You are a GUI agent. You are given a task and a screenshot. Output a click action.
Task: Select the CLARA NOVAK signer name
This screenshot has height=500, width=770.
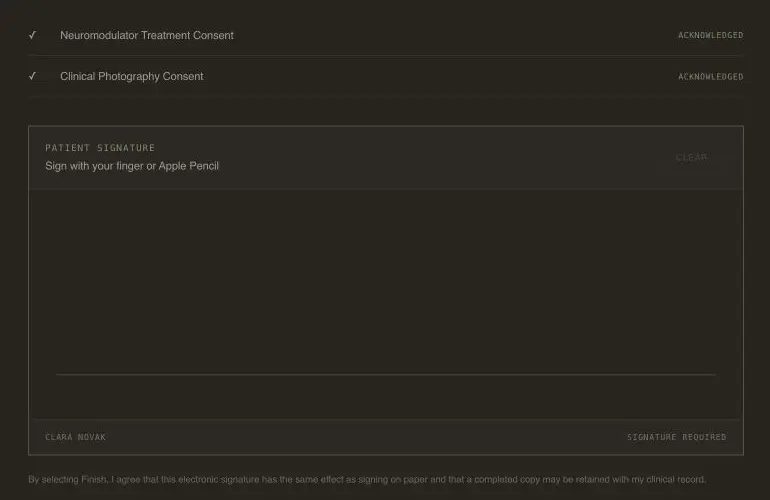click(x=76, y=437)
